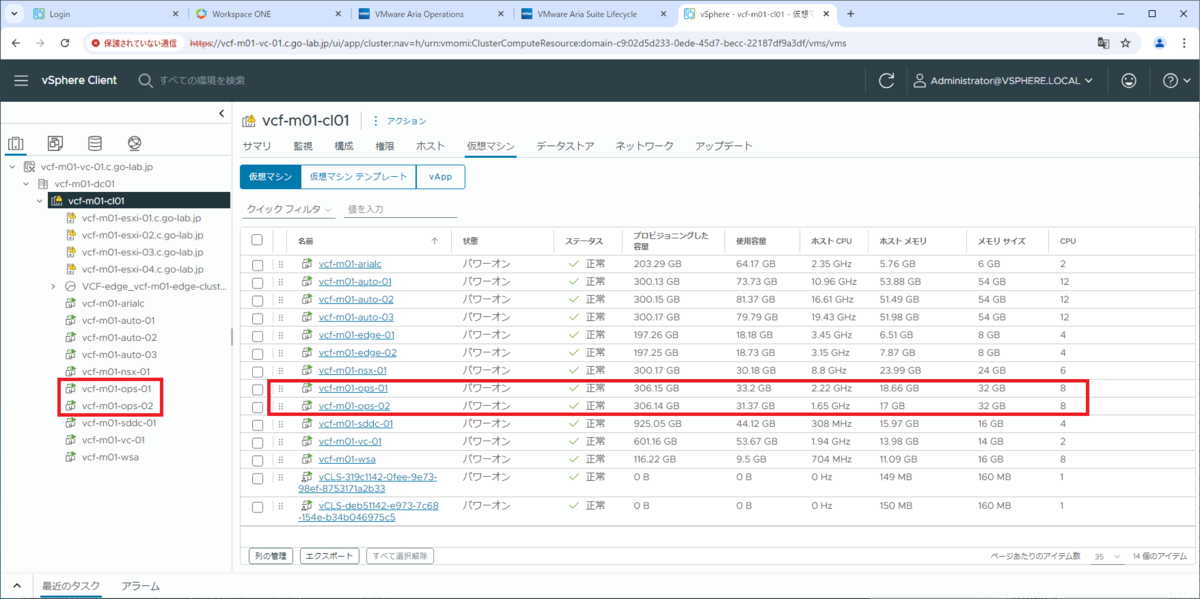This screenshot has width=1200, height=599.
Task: Switch to the ネットワーク tab
Action: click(644, 146)
